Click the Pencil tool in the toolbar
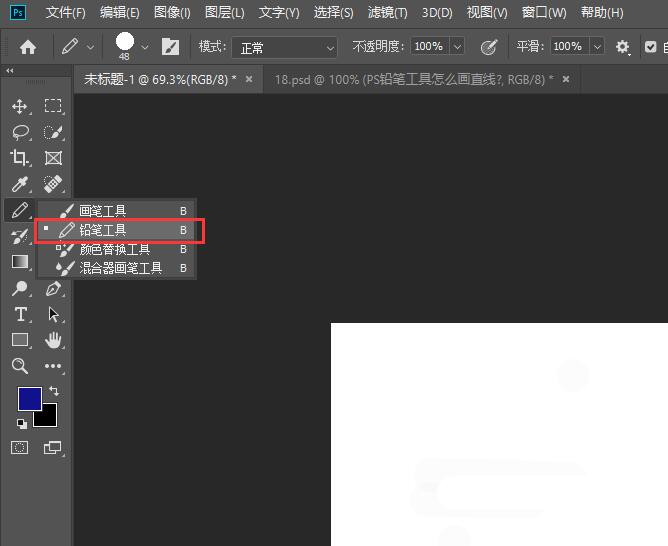Viewport: 668px width, 546px height. 20,210
